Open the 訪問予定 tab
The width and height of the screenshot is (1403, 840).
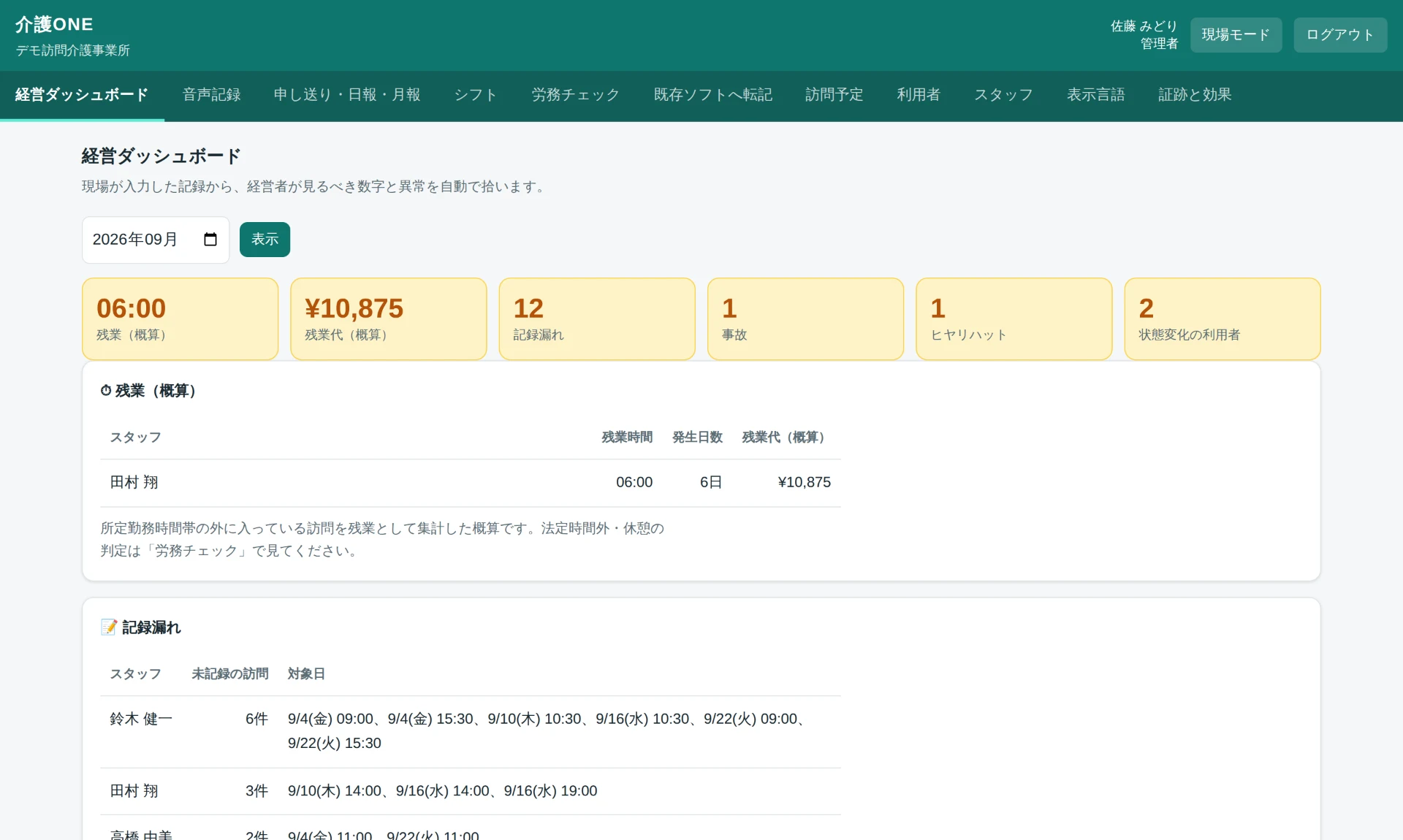pos(834,95)
